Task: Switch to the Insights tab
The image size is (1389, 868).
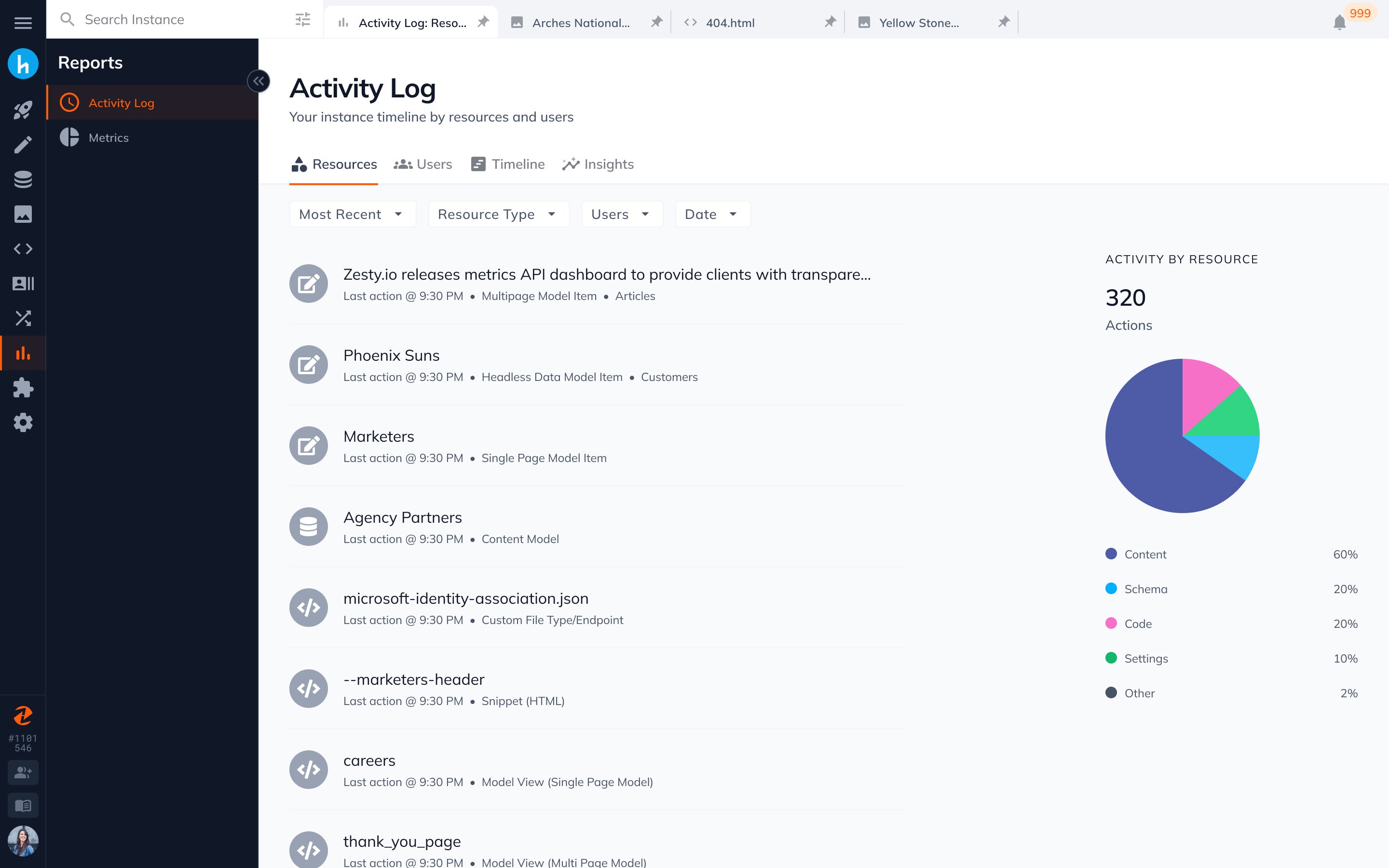Action: tap(598, 164)
